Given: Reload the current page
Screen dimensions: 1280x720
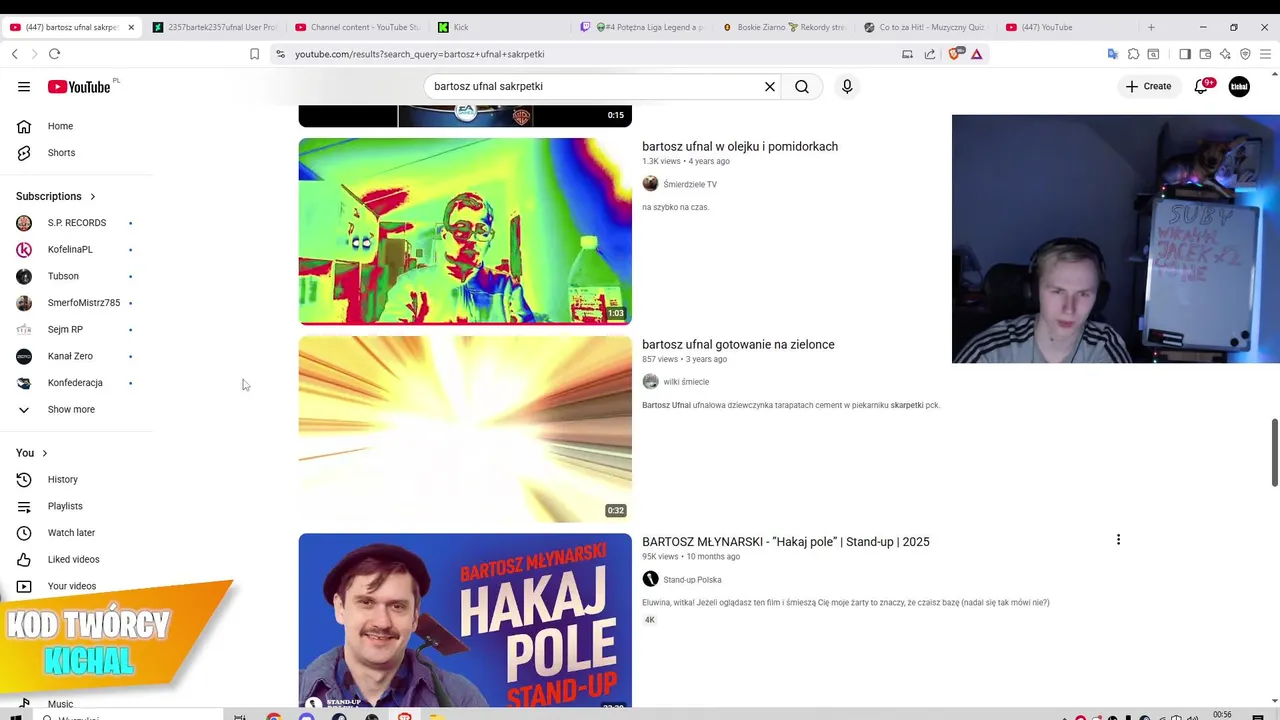Looking at the screenshot, I should [54, 54].
